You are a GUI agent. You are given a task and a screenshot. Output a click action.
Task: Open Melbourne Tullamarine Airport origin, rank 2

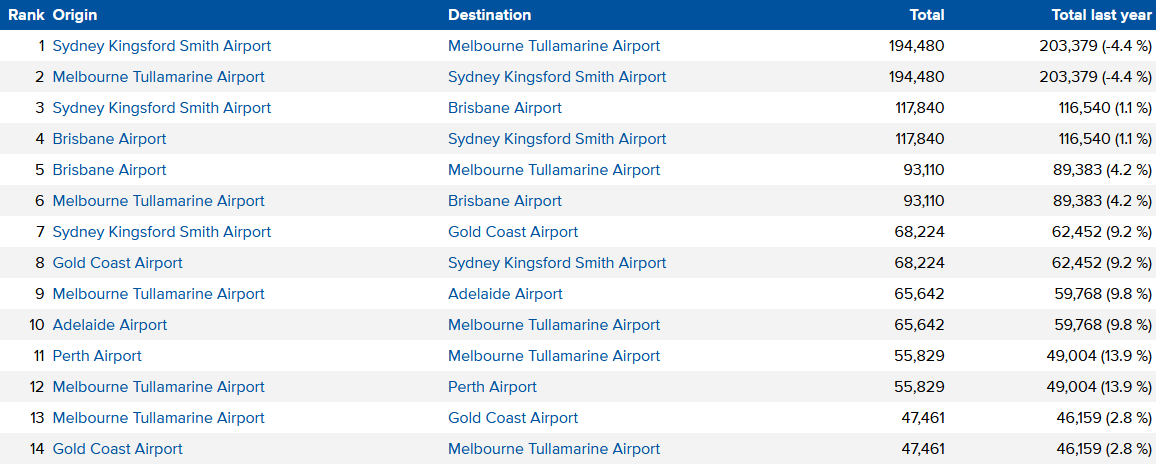[x=158, y=77]
